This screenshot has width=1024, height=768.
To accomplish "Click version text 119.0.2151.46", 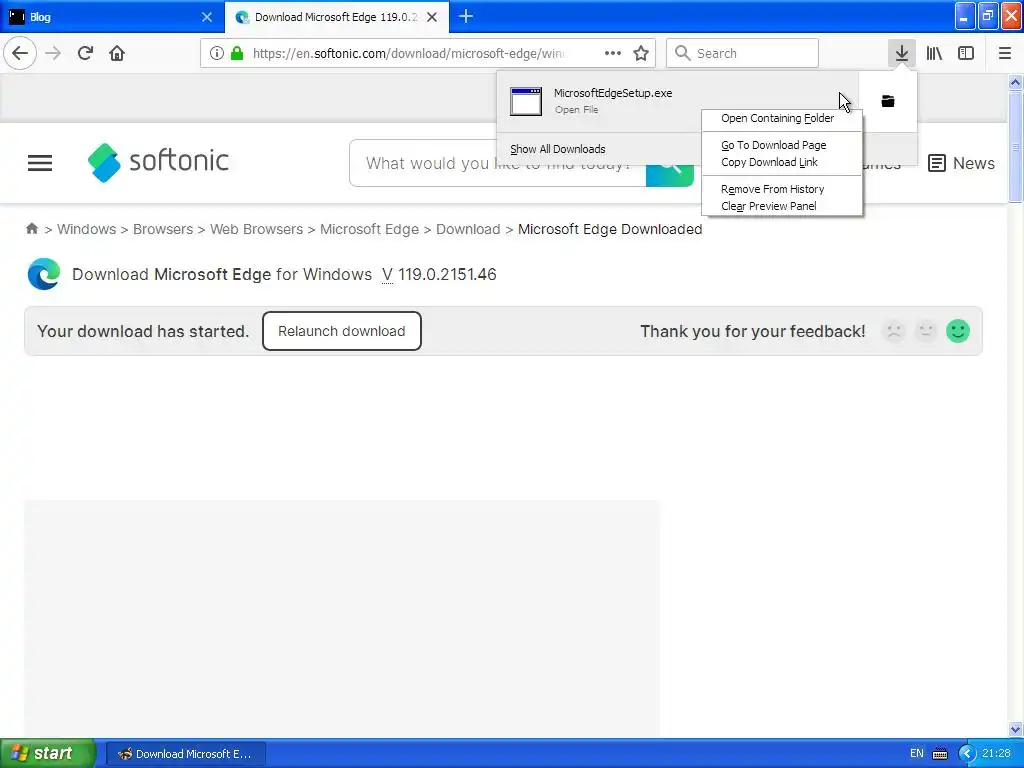I will [x=447, y=274].
